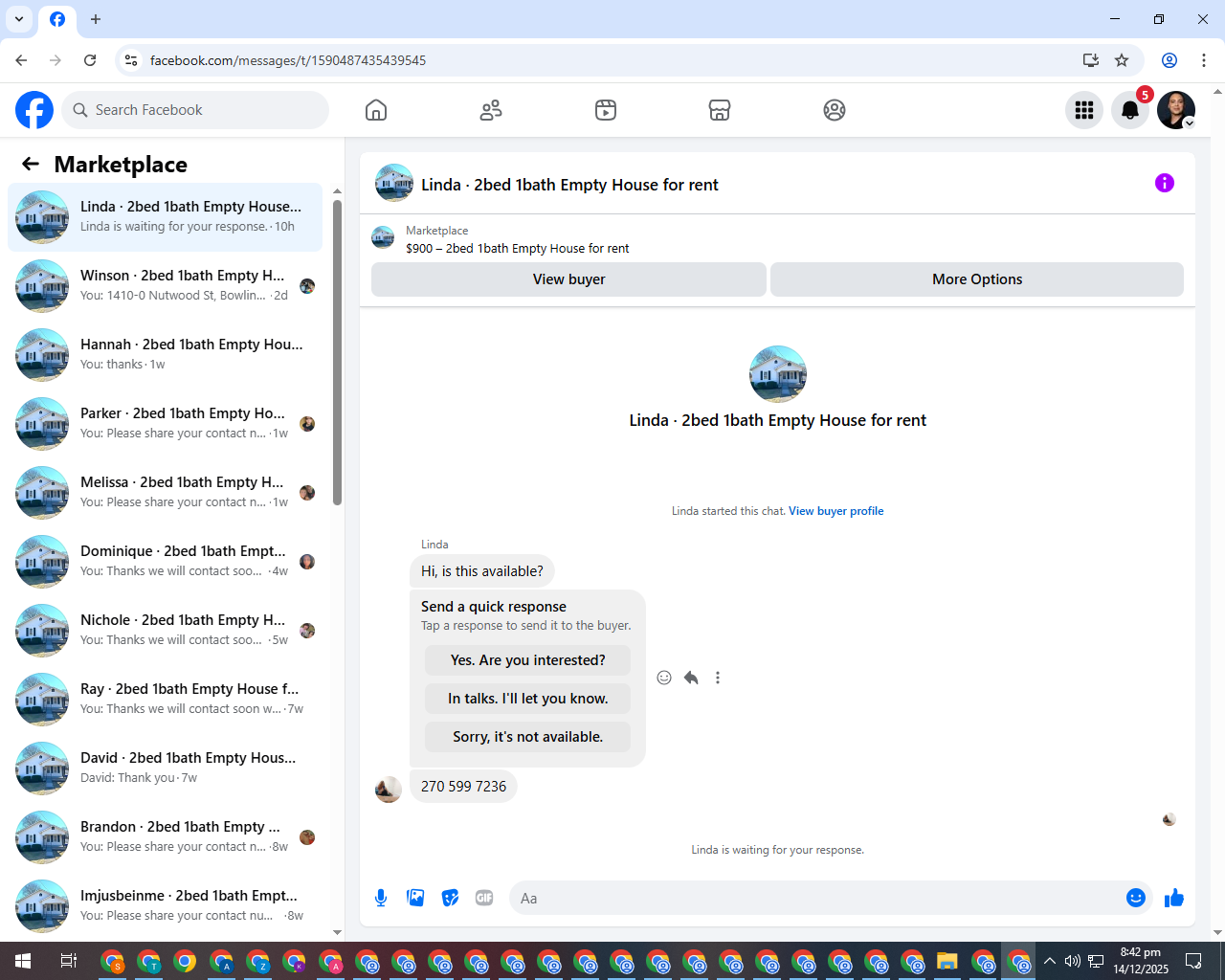Open Task View on taskbar
The width and height of the screenshot is (1225, 980).
[68, 961]
